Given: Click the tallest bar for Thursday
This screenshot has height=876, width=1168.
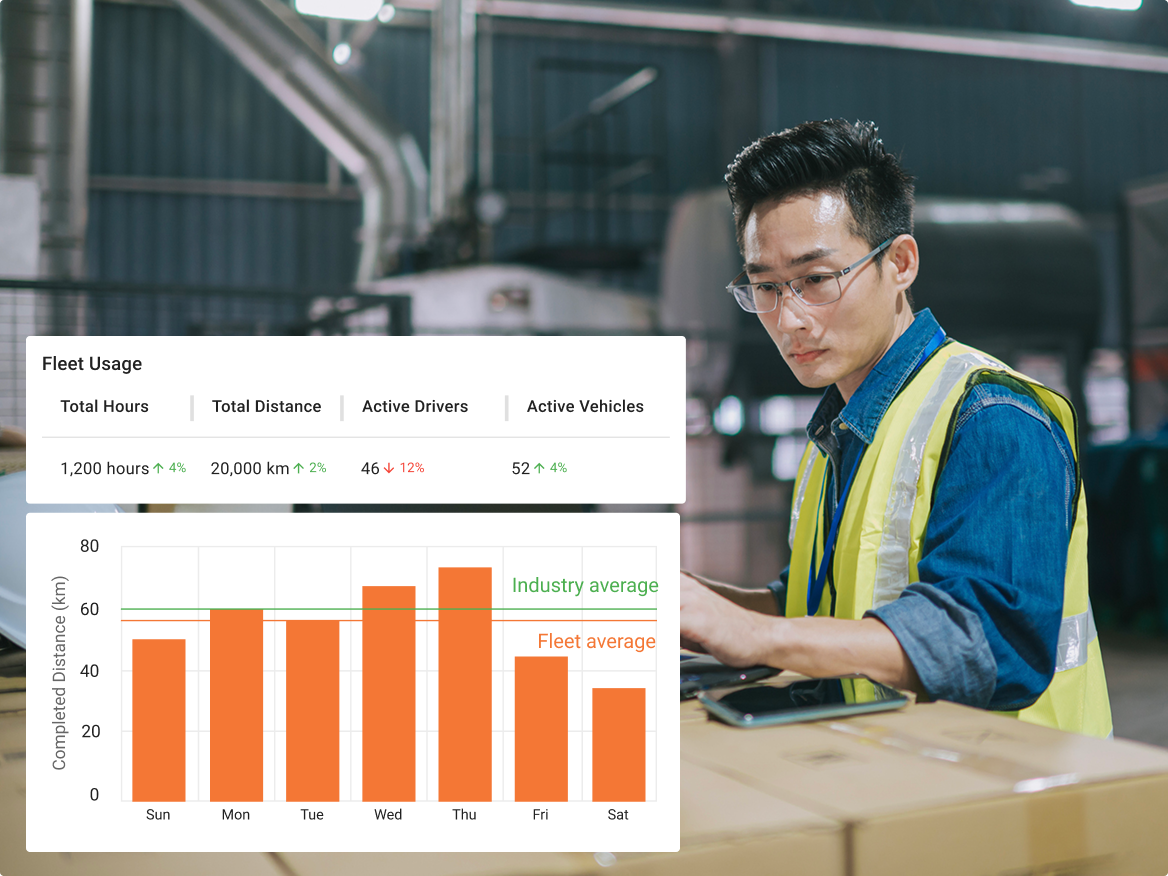Looking at the screenshot, I should click(x=465, y=684).
